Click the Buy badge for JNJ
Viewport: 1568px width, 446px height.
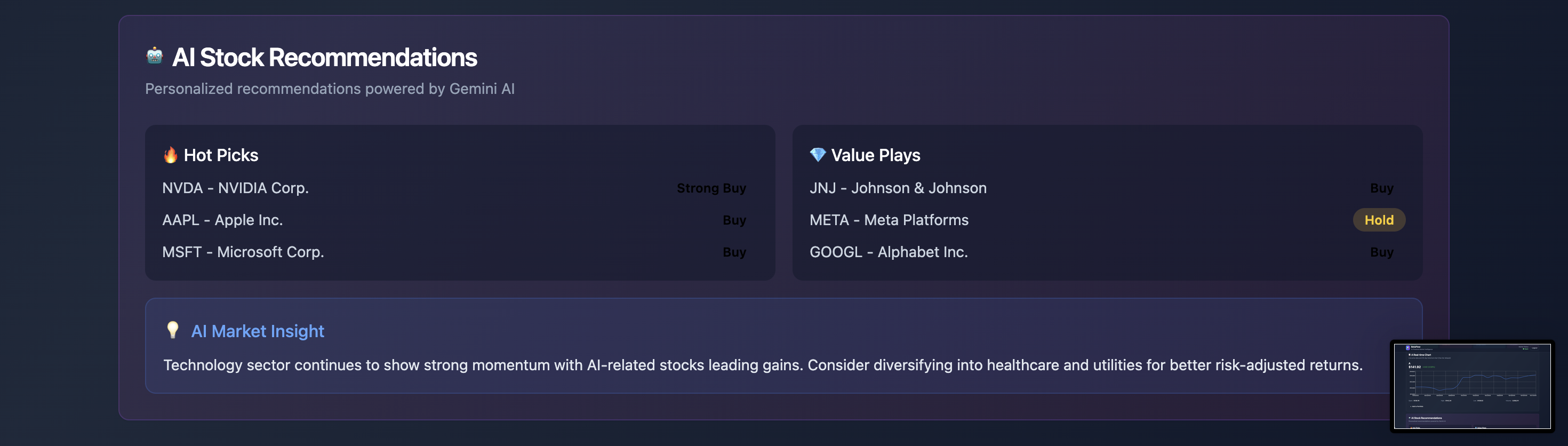point(1381,188)
